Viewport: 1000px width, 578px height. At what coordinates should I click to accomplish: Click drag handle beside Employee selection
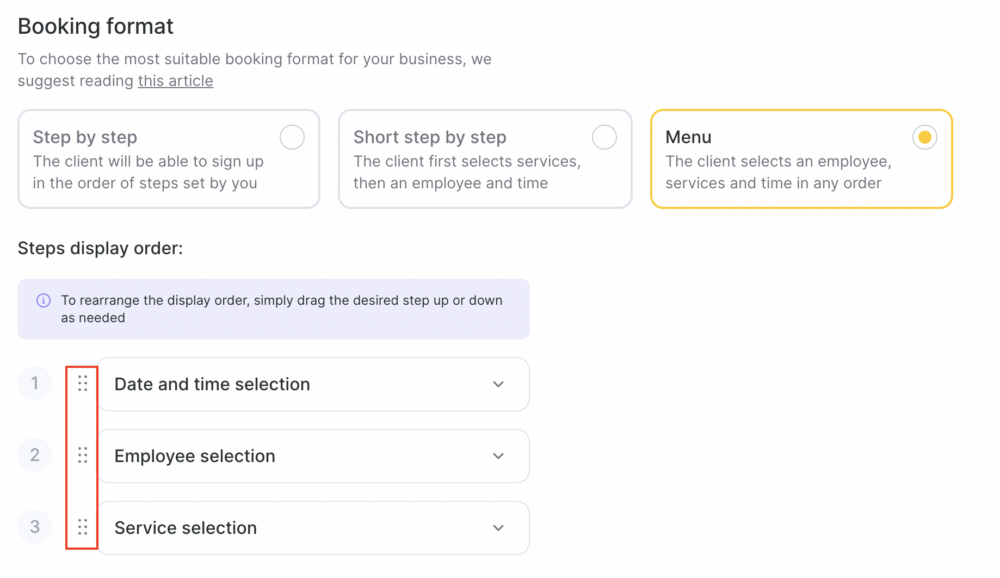pyautogui.click(x=83, y=455)
